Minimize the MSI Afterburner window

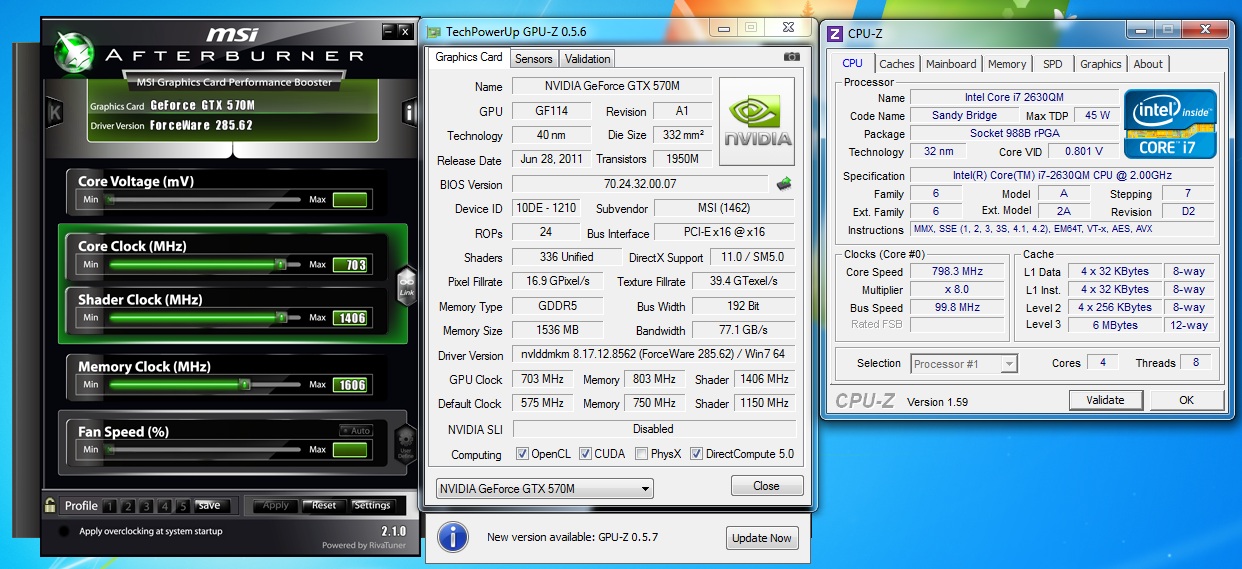tap(388, 32)
